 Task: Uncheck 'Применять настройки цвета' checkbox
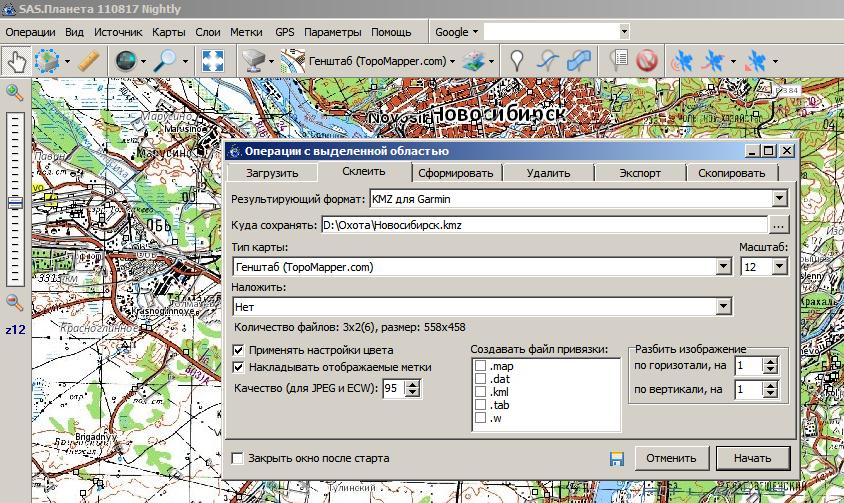[238, 350]
